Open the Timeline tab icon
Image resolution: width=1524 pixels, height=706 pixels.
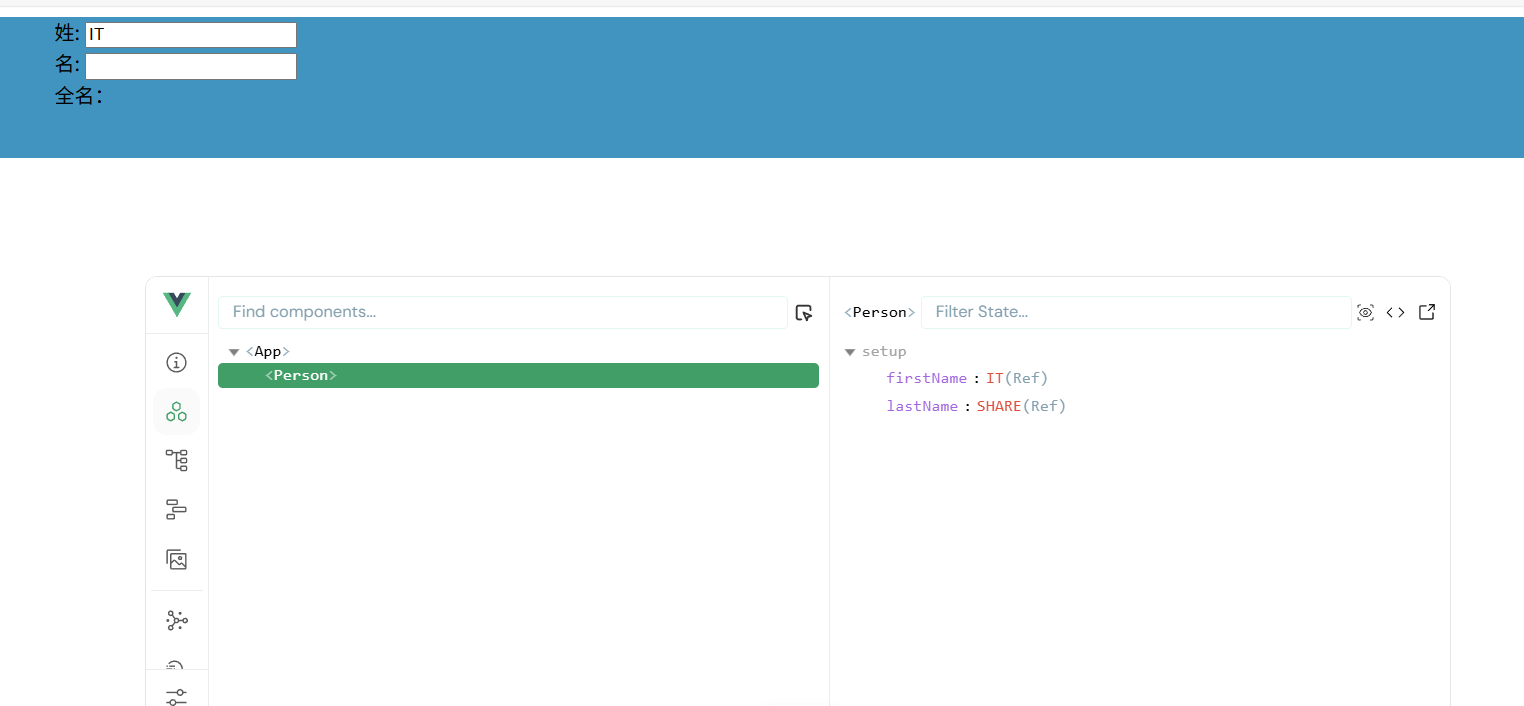(x=177, y=510)
